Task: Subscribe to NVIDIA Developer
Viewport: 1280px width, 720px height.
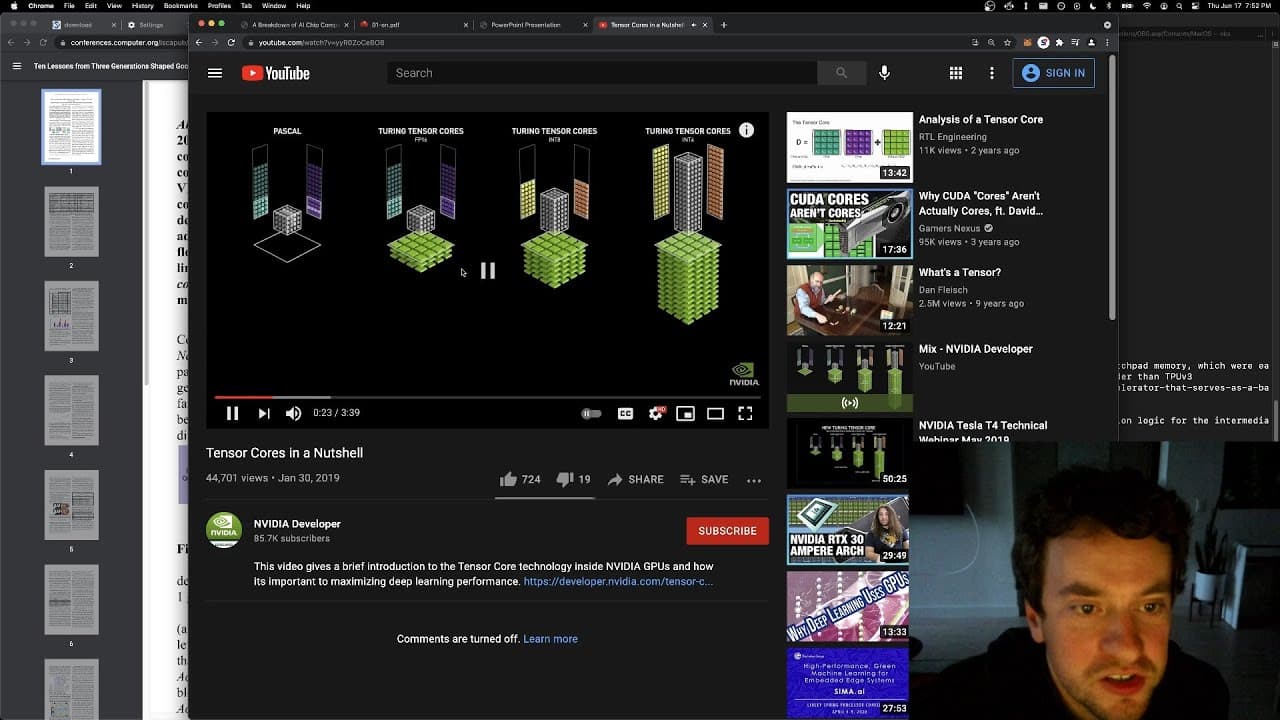Action: 727,531
